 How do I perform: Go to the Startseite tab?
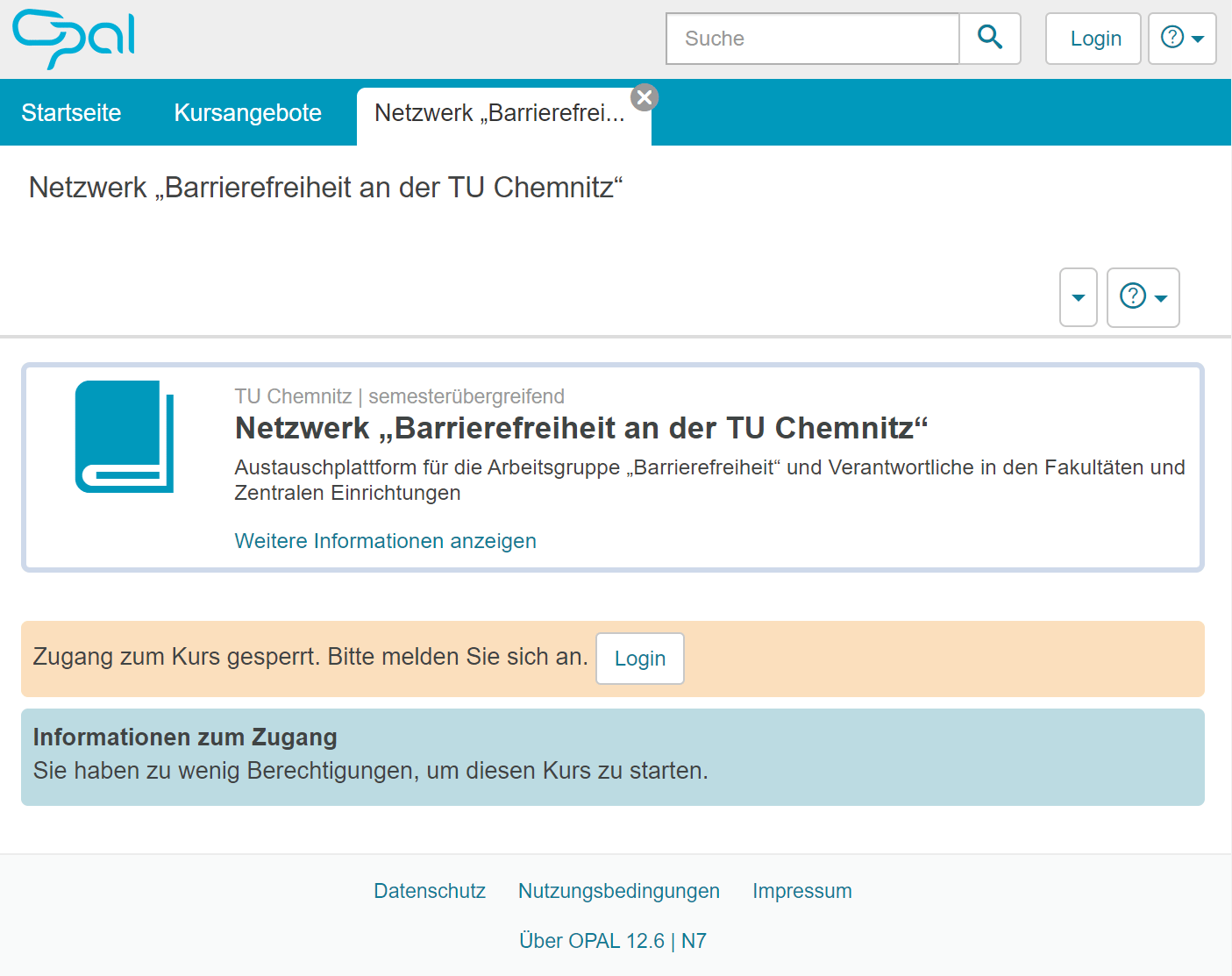[71, 113]
